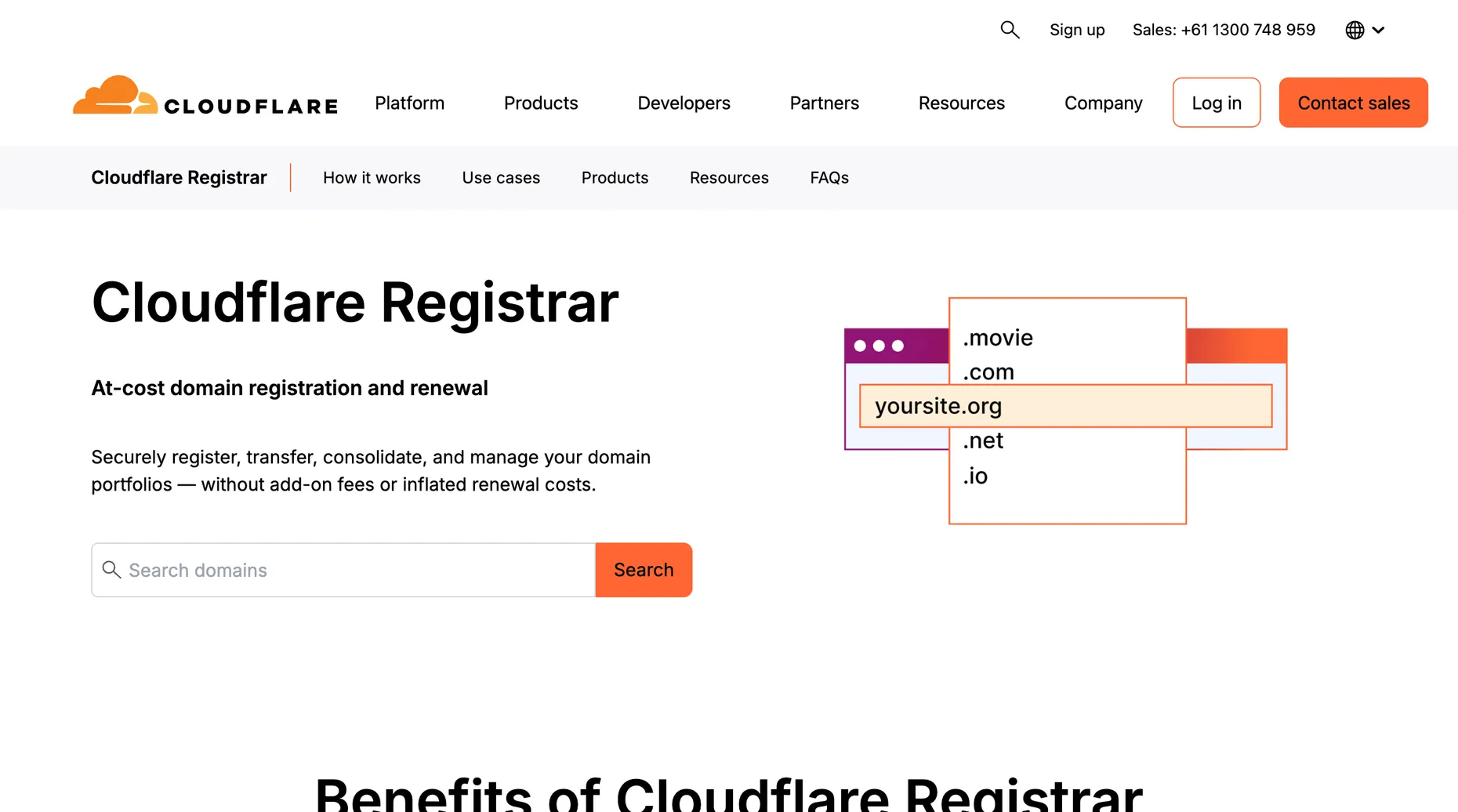The width and height of the screenshot is (1458, 812).
Task: Open the Company menu
Action: (1103, 103)
